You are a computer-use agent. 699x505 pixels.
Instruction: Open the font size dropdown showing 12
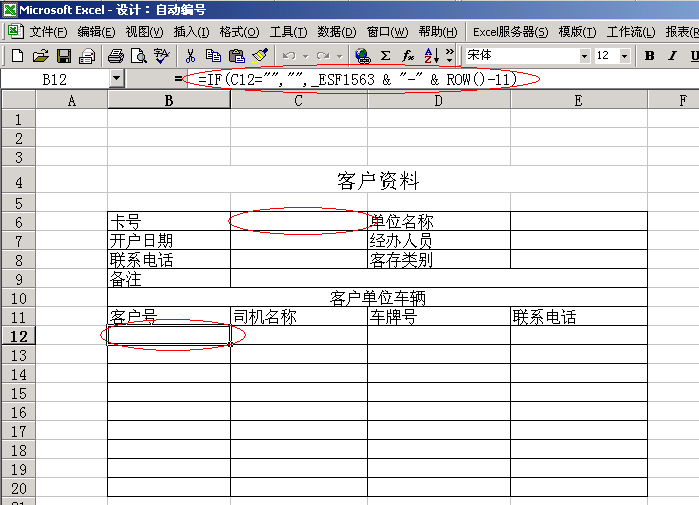pos(624,56)
